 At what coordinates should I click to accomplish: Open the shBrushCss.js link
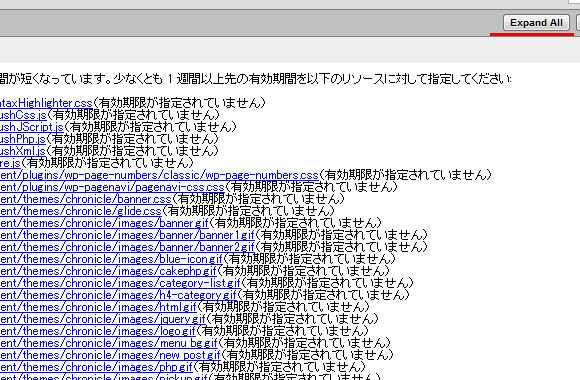click(23, 115)
